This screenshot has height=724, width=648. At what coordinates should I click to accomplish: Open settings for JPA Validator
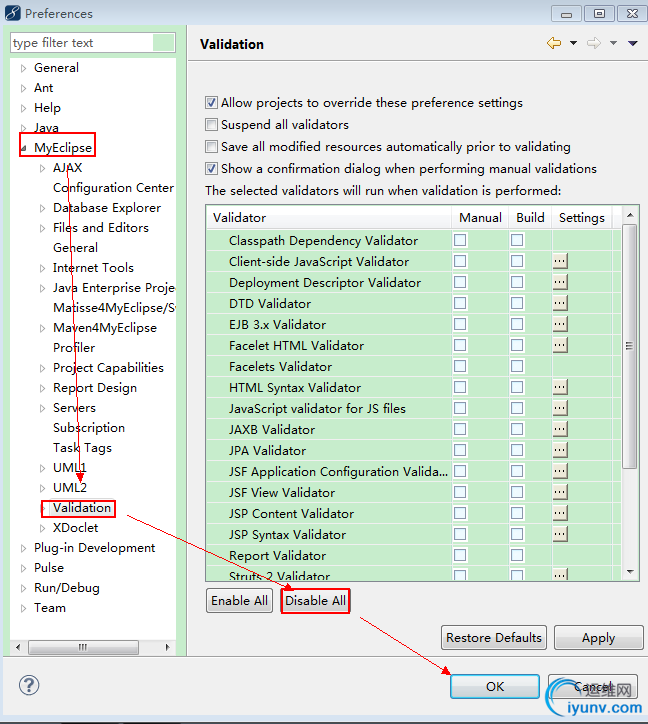[560, 450]
